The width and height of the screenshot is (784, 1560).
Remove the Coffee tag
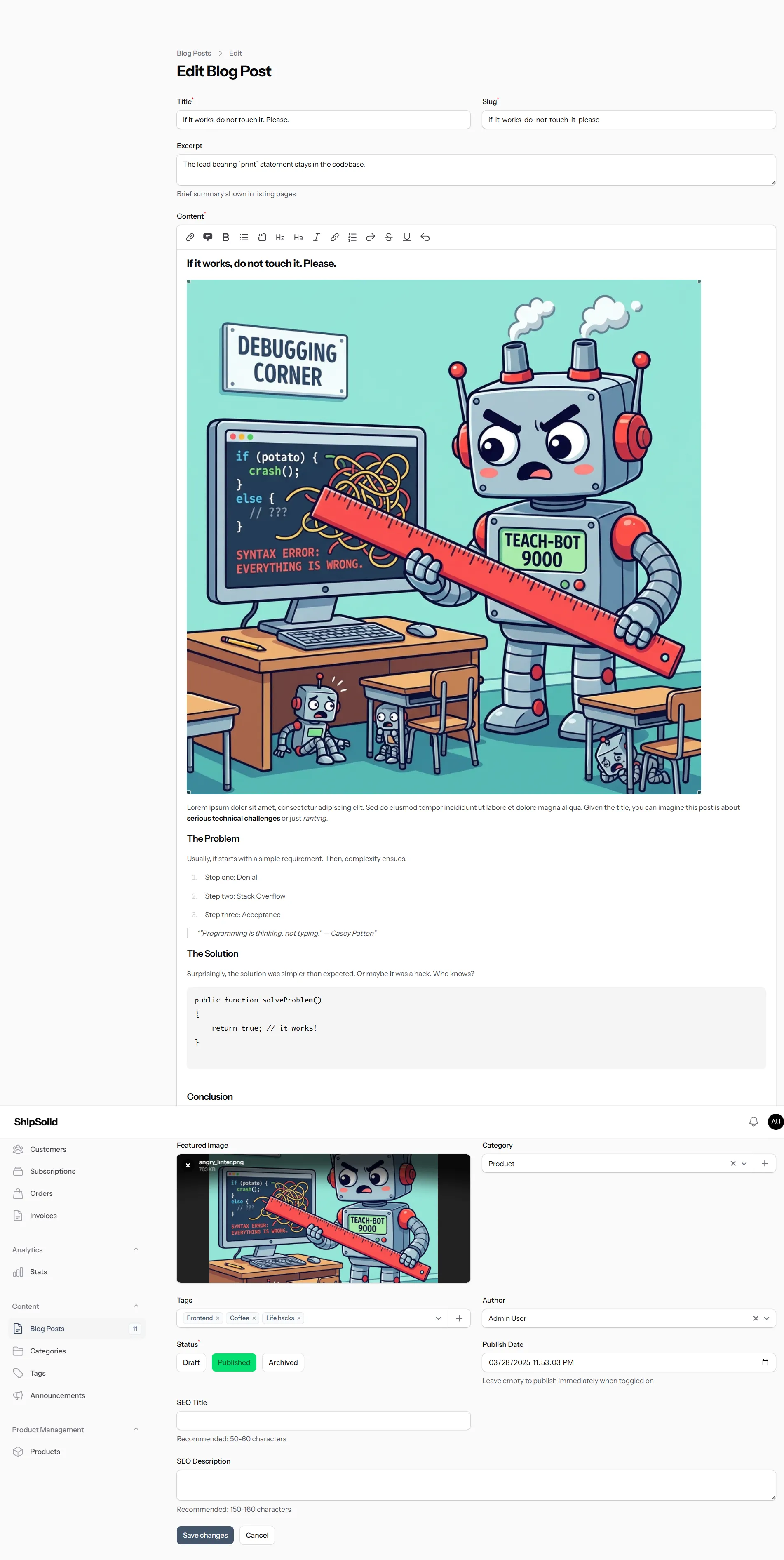[x=254, y=1318]
